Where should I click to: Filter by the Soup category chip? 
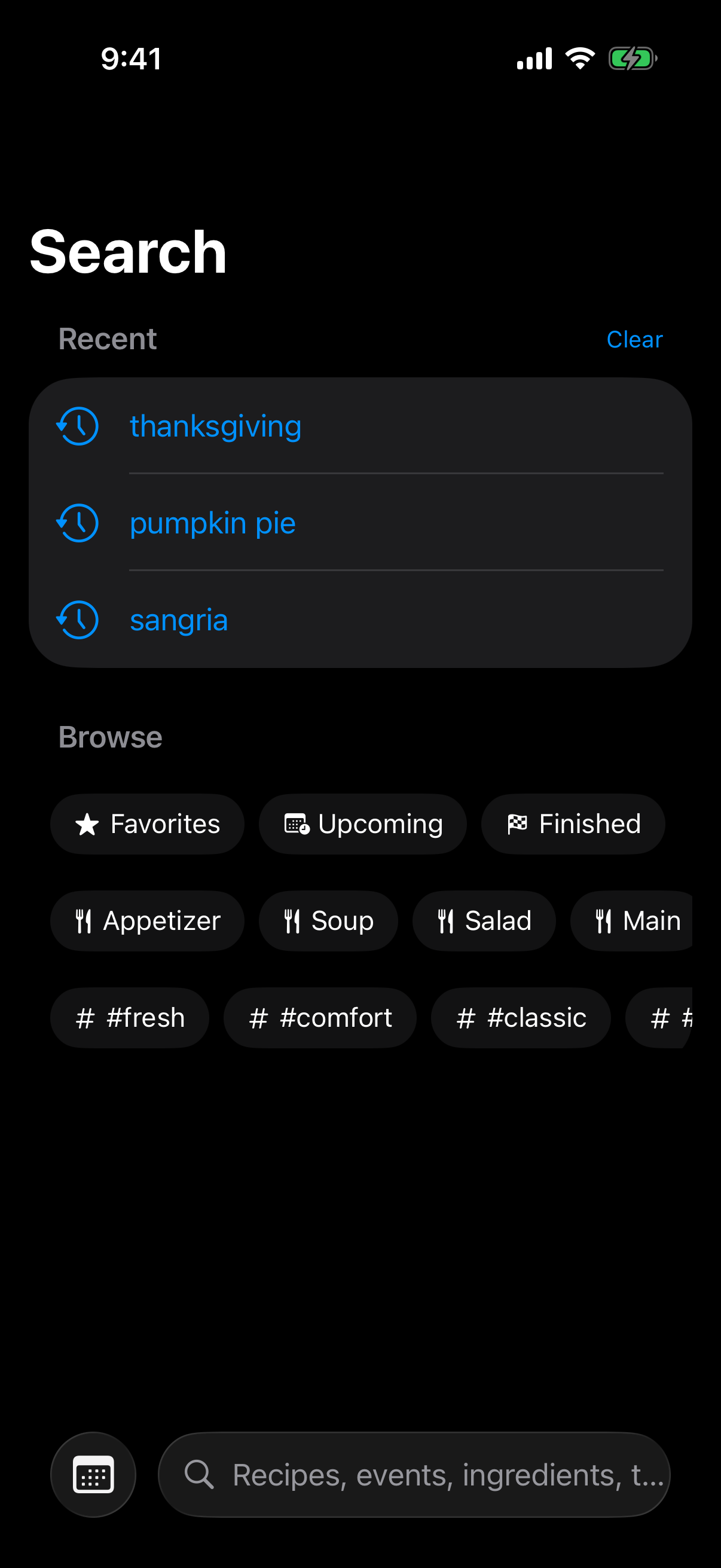[329, 920]
